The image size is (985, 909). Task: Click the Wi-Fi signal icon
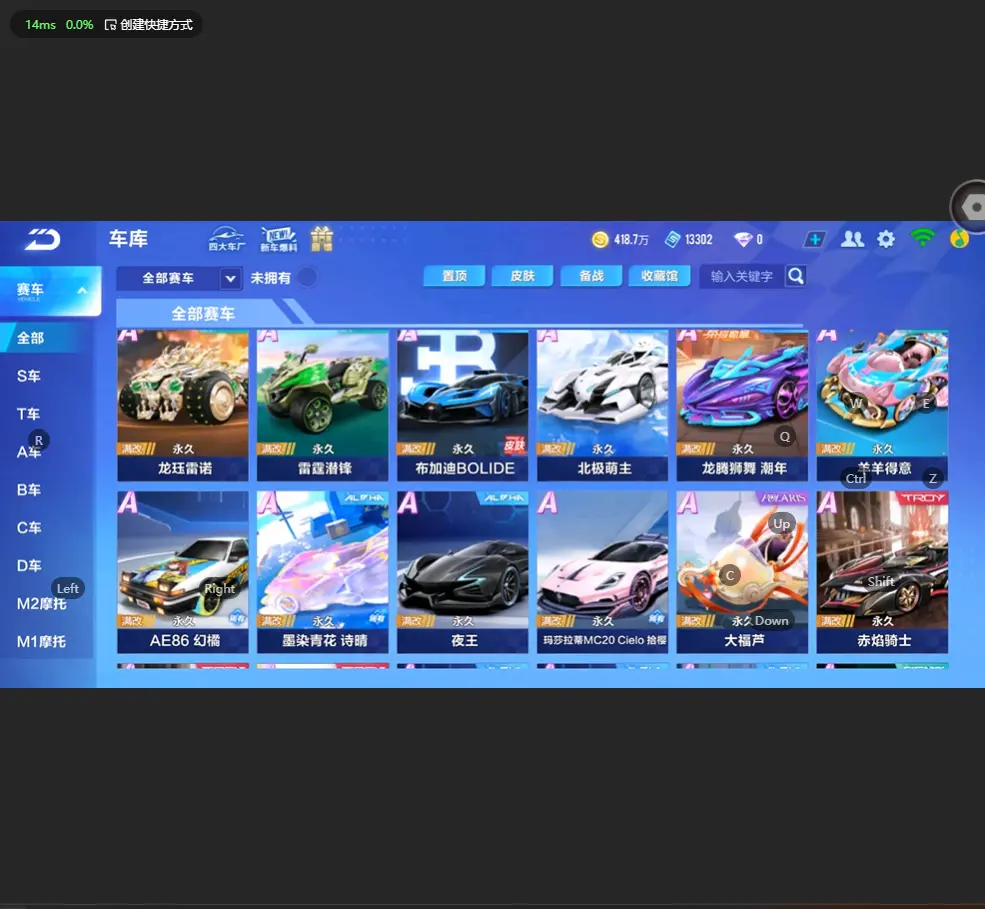(922, 238)
